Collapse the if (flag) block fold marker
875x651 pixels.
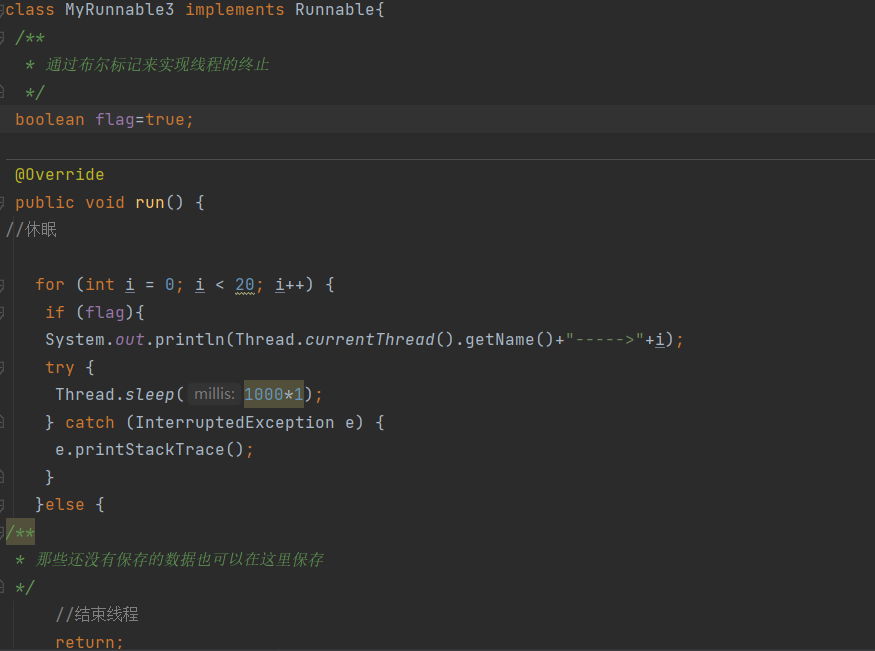pos(2,312)
